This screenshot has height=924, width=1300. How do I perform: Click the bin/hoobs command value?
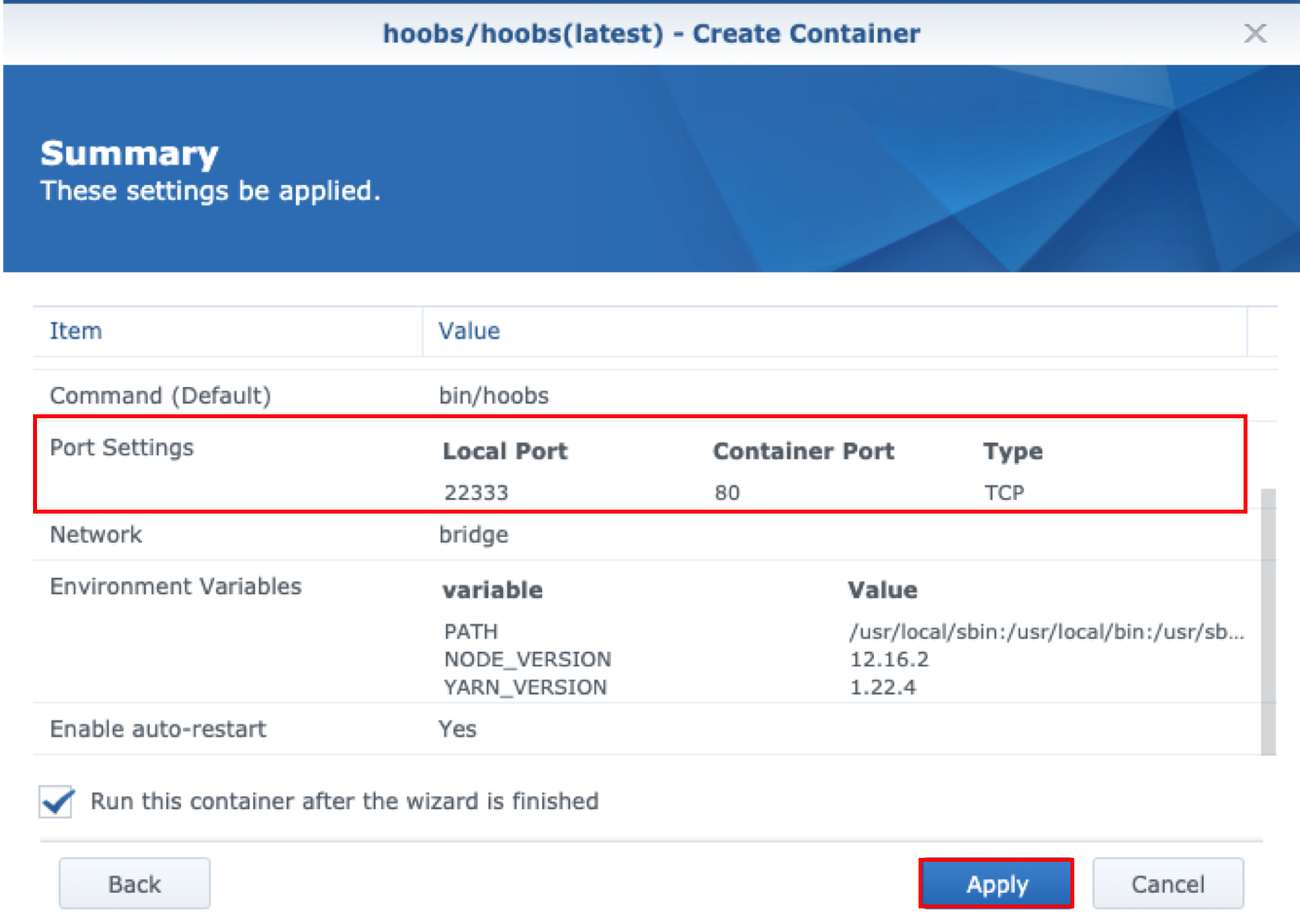(494, 396)
